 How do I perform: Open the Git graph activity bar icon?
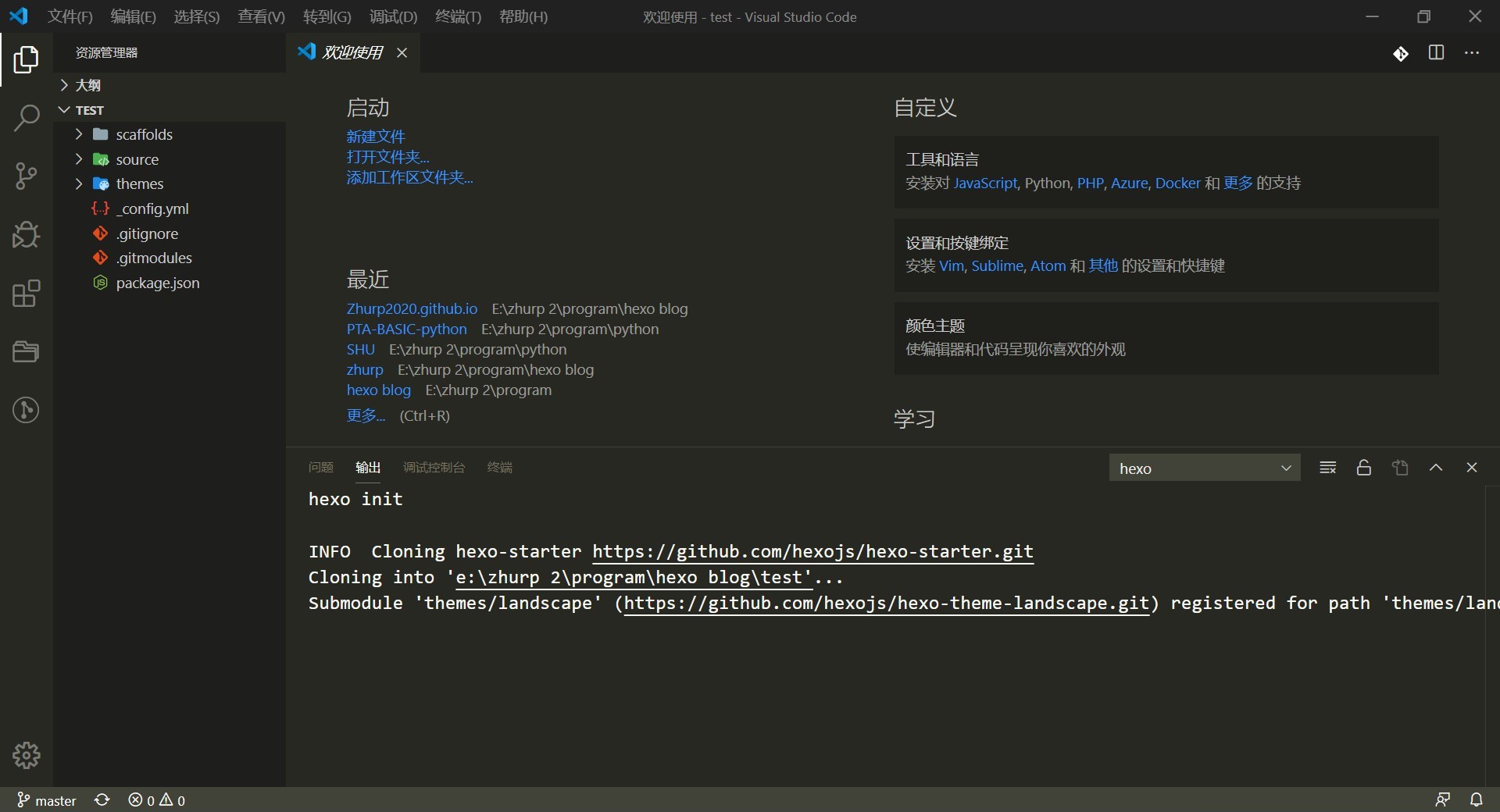coord(26,410)
